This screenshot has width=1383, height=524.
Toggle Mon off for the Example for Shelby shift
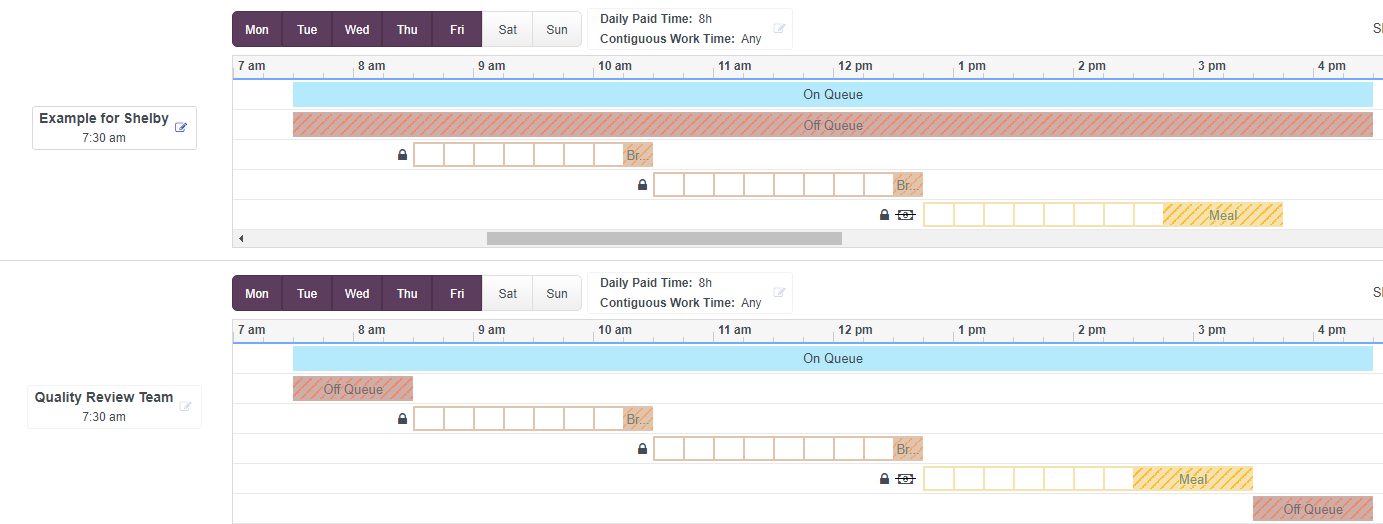pyautogui.click(x=257, y=30)
